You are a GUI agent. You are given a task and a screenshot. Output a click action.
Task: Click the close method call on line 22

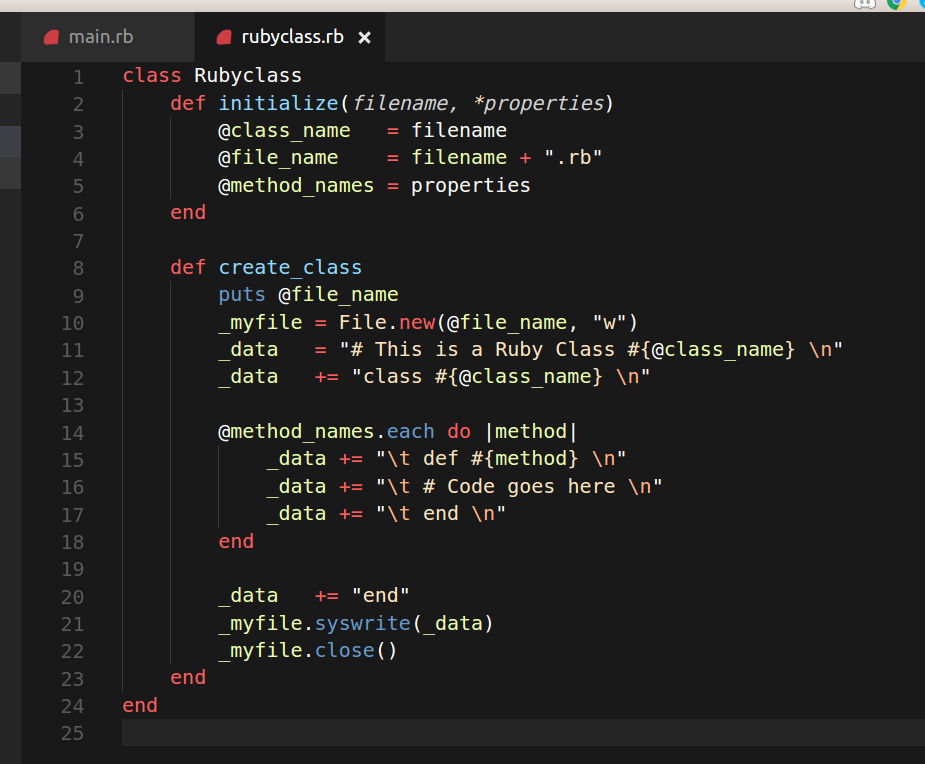[x=345, y=650]
